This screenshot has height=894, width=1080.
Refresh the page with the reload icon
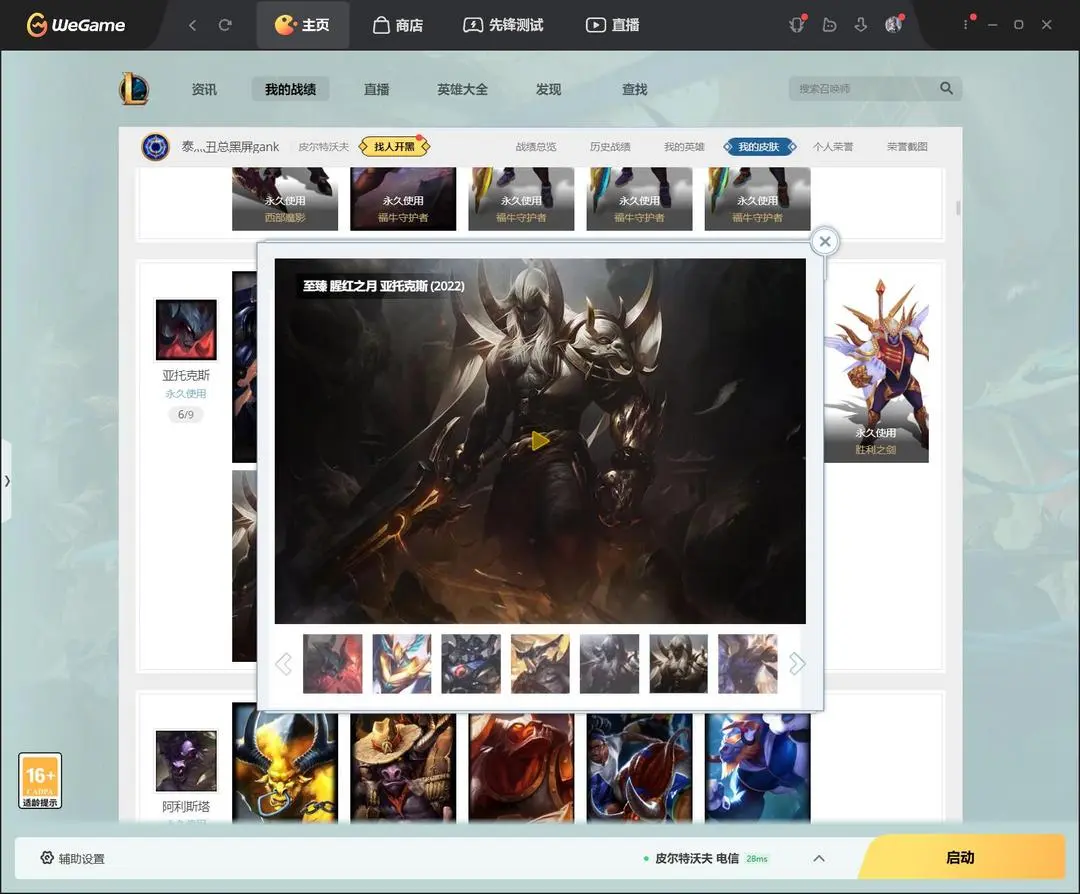click(x=225, y=25)
